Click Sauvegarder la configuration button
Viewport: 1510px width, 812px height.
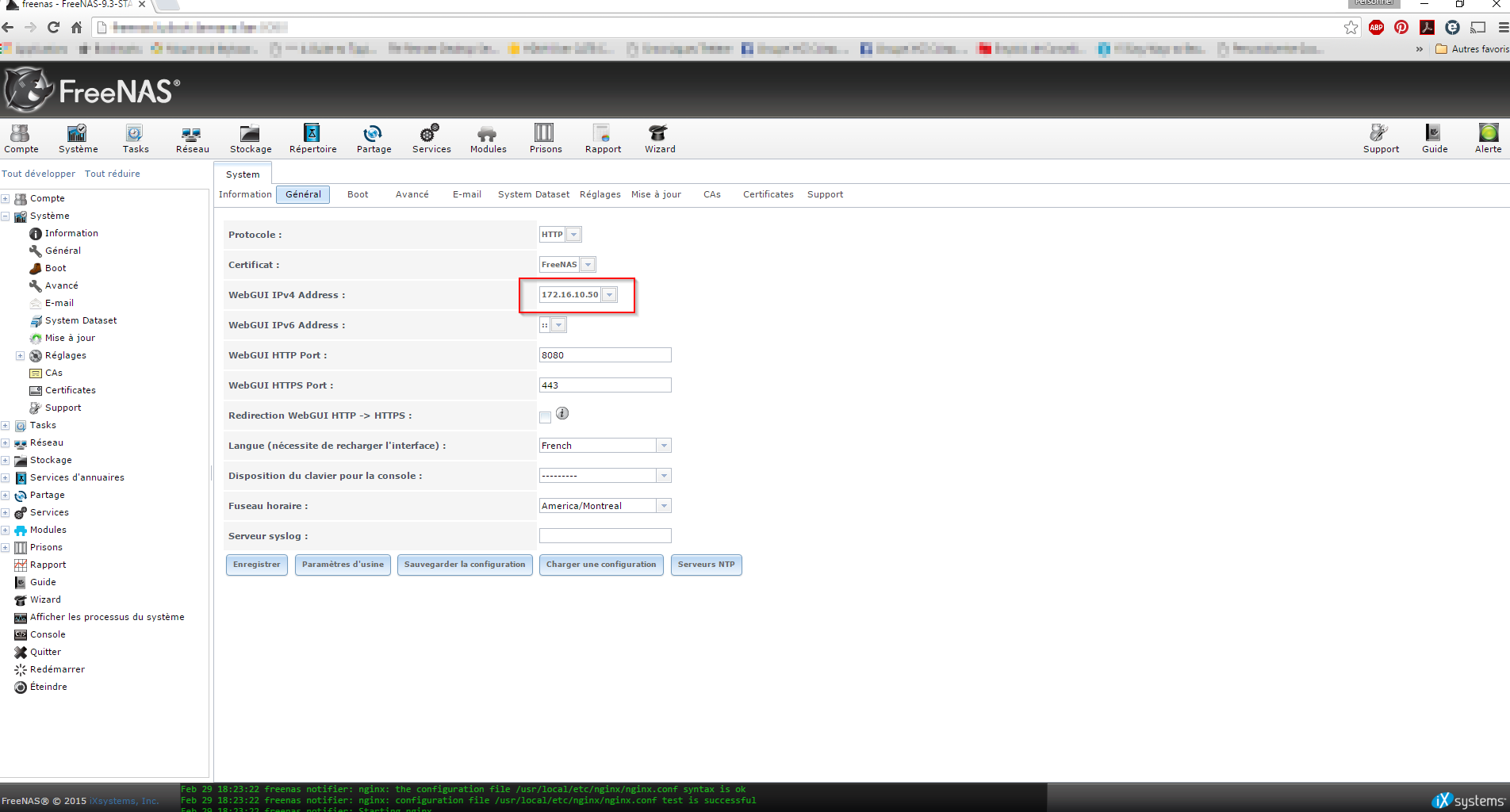pyautogui.click(x=465, y=565)
